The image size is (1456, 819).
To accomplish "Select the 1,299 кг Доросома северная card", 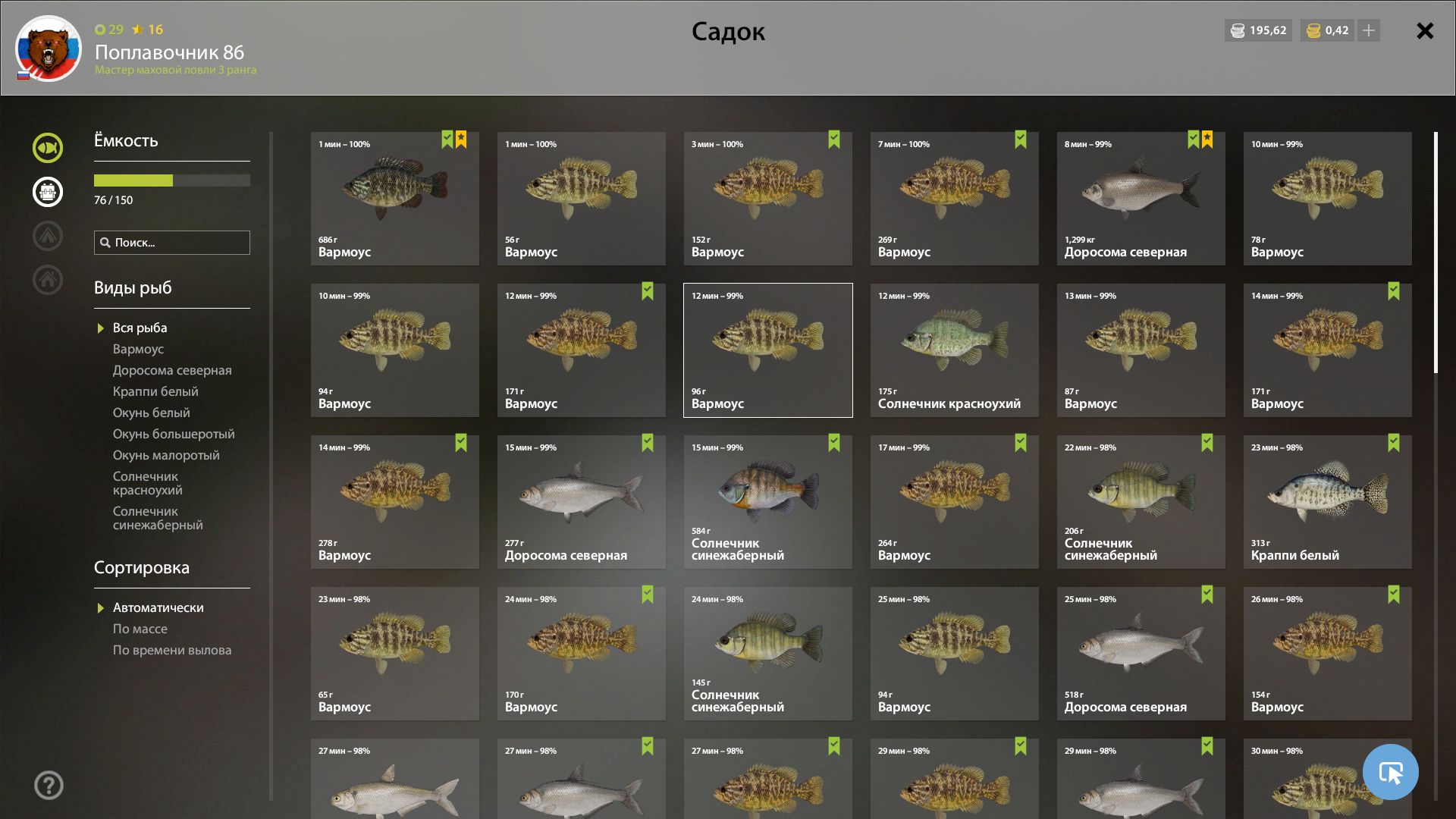I will [x=1141, y=199].
